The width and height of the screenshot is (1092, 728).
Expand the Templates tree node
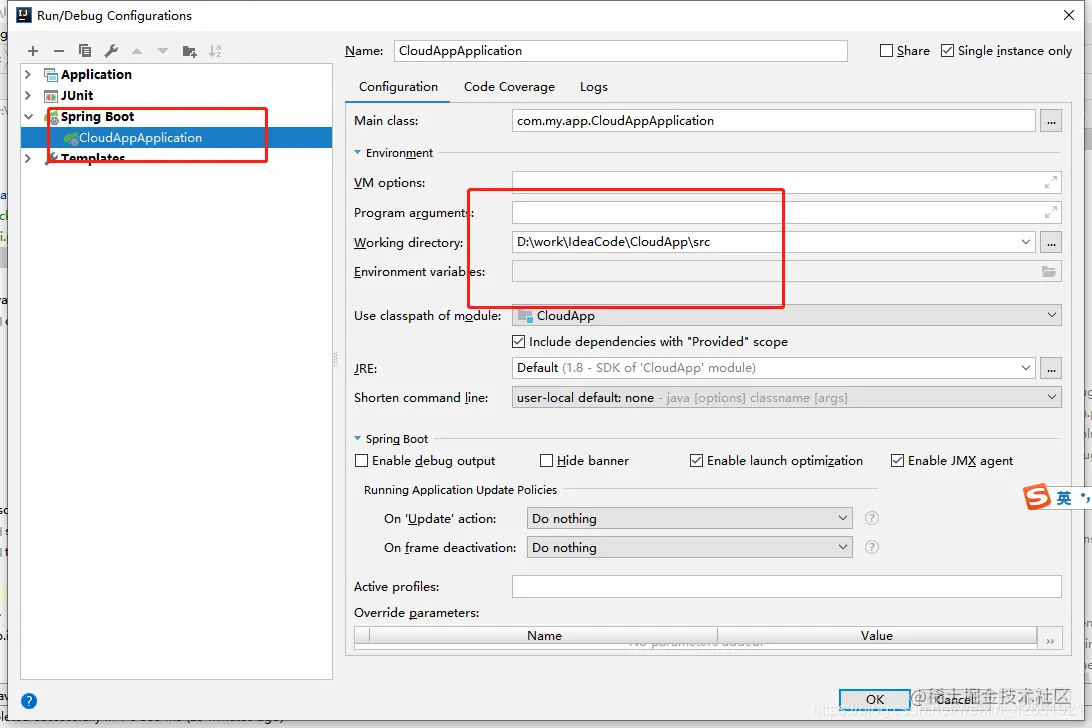click(28, 158)
